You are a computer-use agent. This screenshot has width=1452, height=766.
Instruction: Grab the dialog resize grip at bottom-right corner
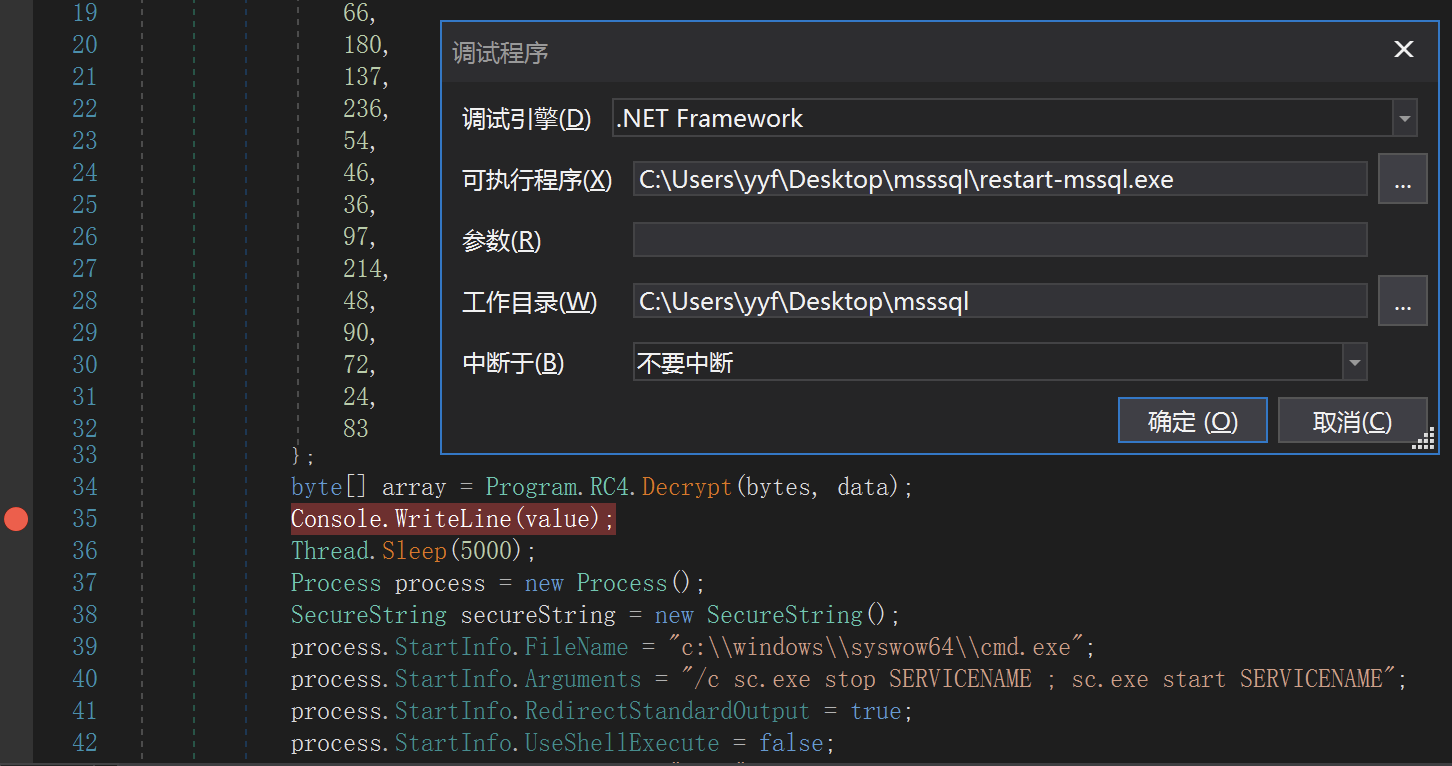1423,439
